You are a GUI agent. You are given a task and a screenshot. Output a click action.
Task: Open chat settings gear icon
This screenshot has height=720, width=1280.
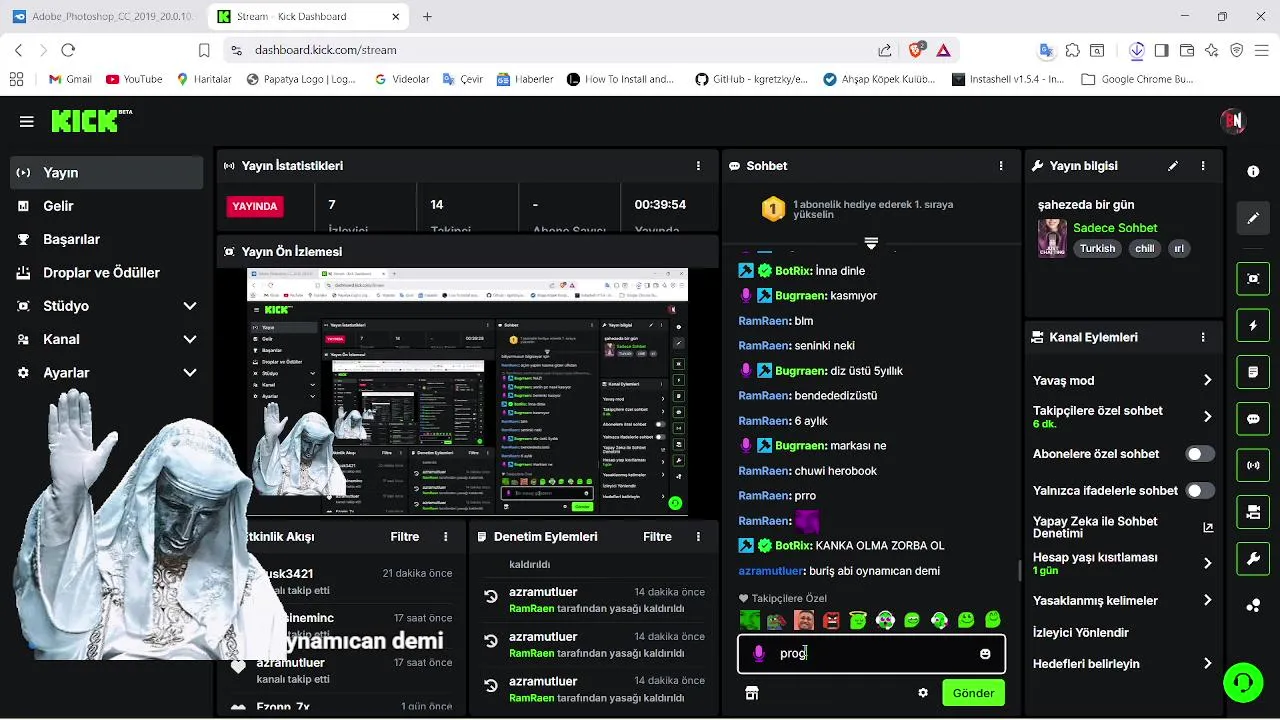[x=923, y=693]
